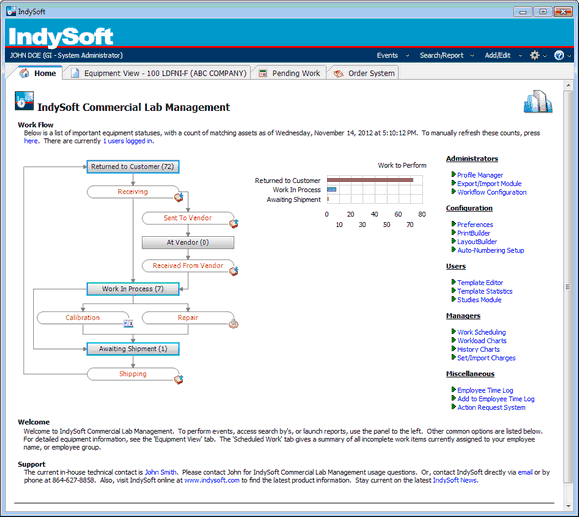Click the Returned to Customer (72) button
Image resolution: width=579 pixels, height=517 pixels.
click(x=133, y=167)
